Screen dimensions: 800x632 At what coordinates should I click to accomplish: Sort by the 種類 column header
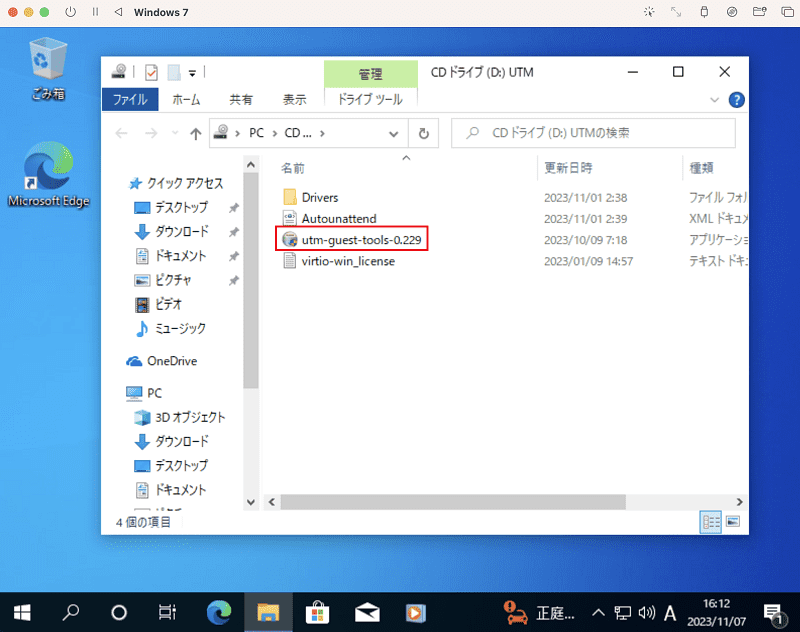pos(702,168)
